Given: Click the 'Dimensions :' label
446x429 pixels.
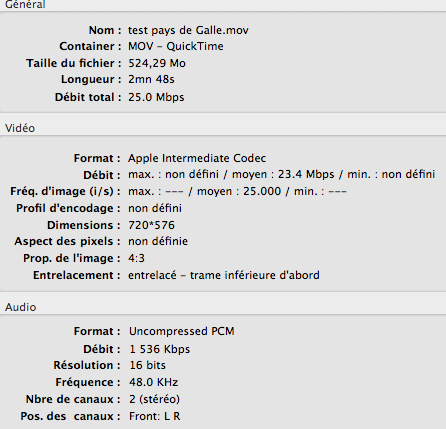Looking at the screenshot, I should pyautogui.click(x=84, y=225).
